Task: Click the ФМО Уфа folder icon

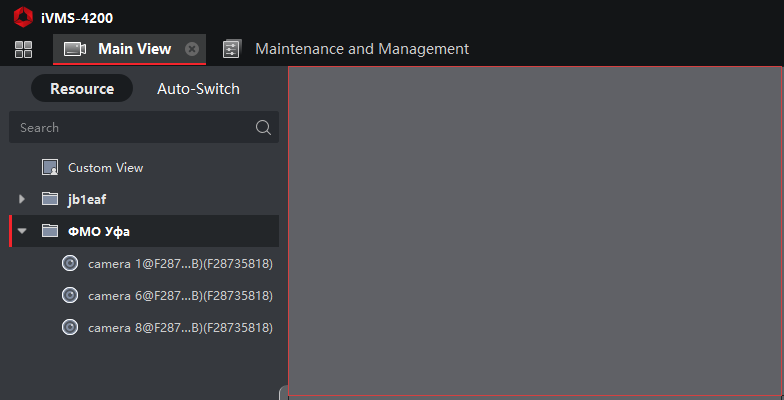Action: coord(50,231)
